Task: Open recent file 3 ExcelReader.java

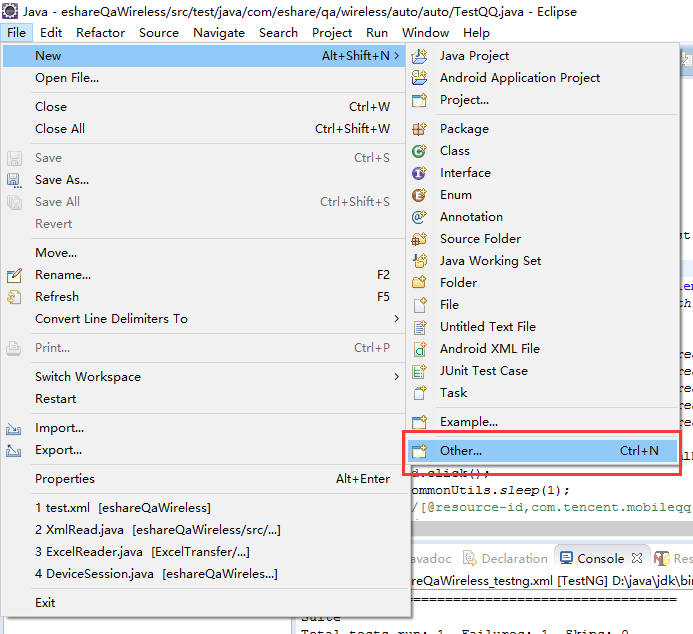Action: (x=204, y=552)
